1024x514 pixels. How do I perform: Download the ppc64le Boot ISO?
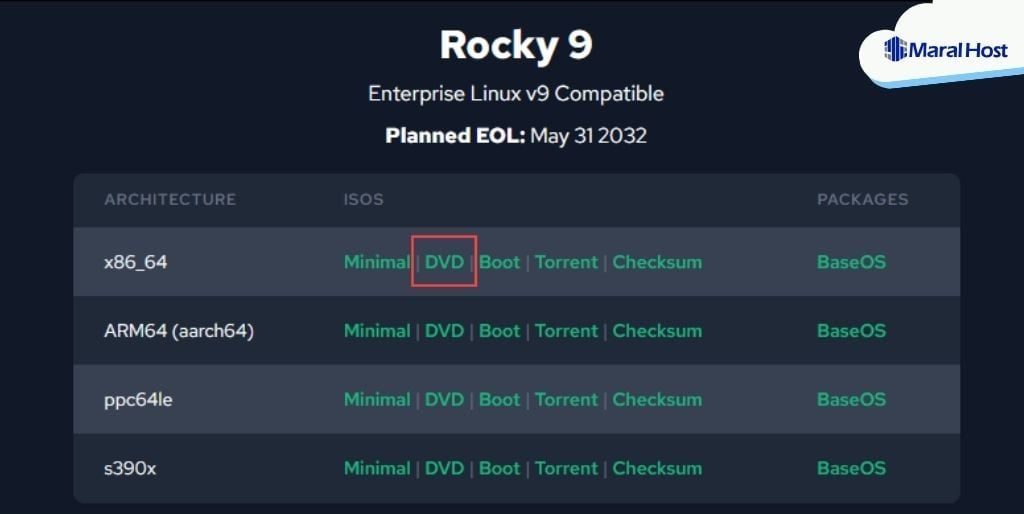500,399
